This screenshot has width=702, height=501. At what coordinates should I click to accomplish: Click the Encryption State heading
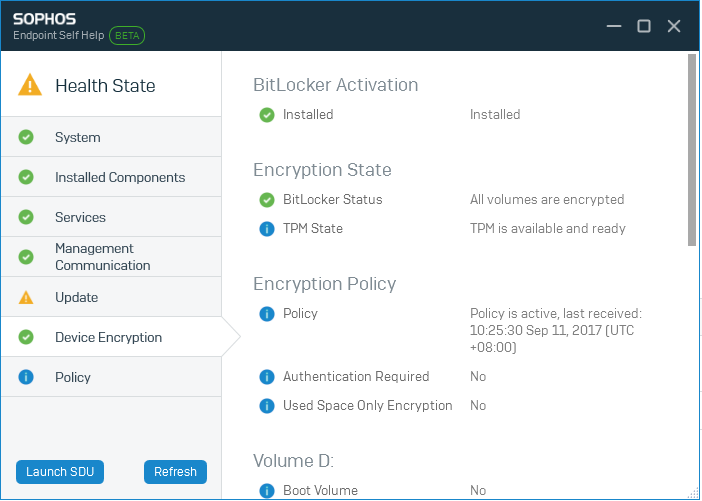[322, 170]
